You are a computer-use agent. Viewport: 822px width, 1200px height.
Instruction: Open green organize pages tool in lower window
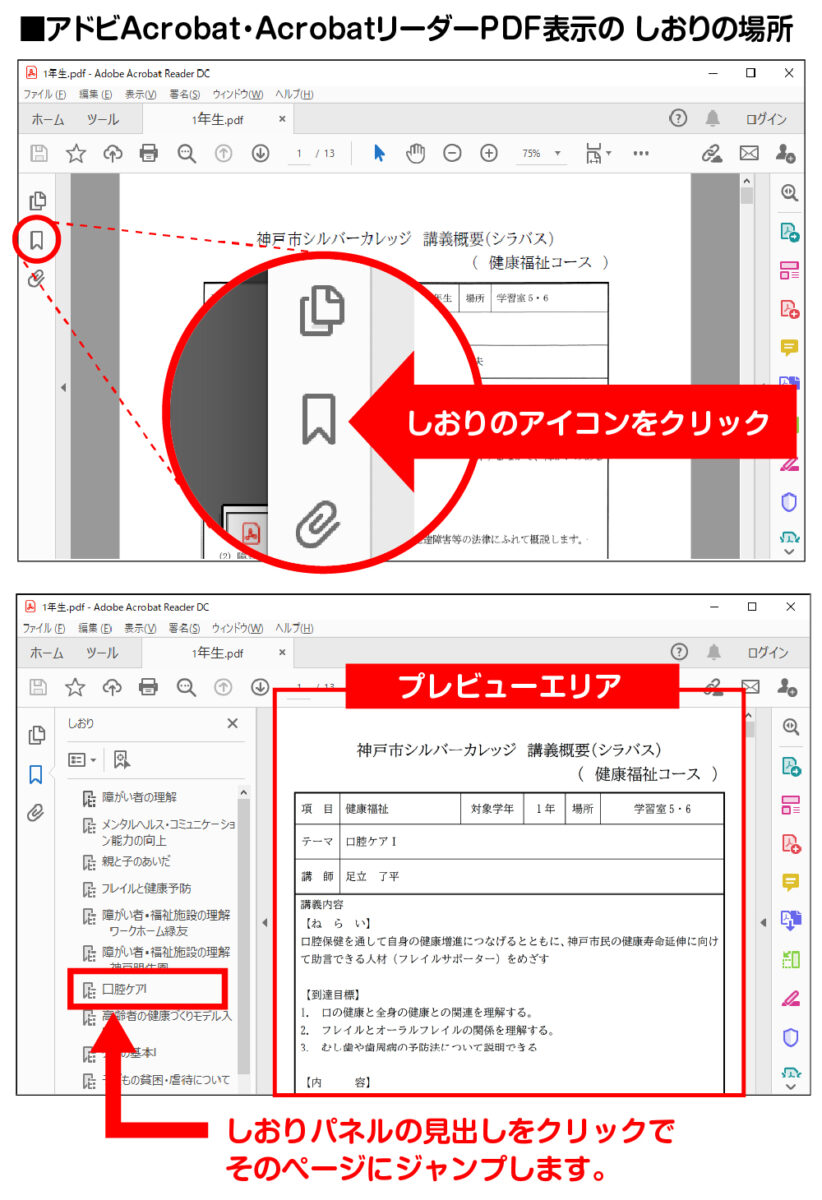pos(790,959)
